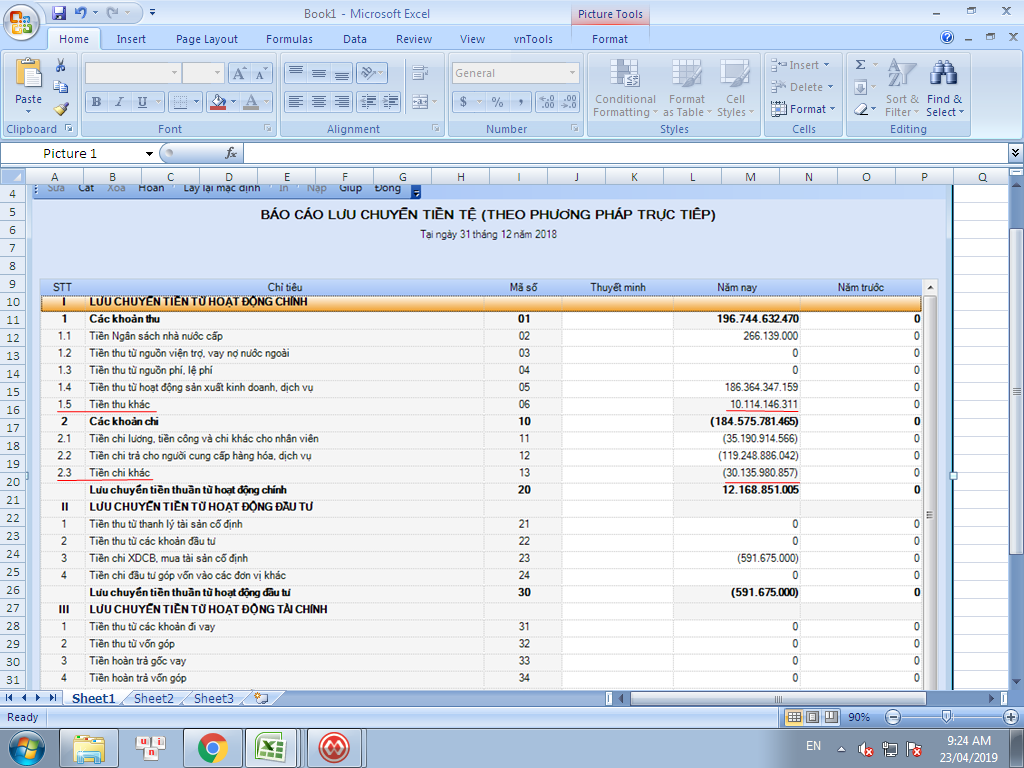Toggle Italic formatting
This screenshot has width=1024, height=768.
[119, 102]
